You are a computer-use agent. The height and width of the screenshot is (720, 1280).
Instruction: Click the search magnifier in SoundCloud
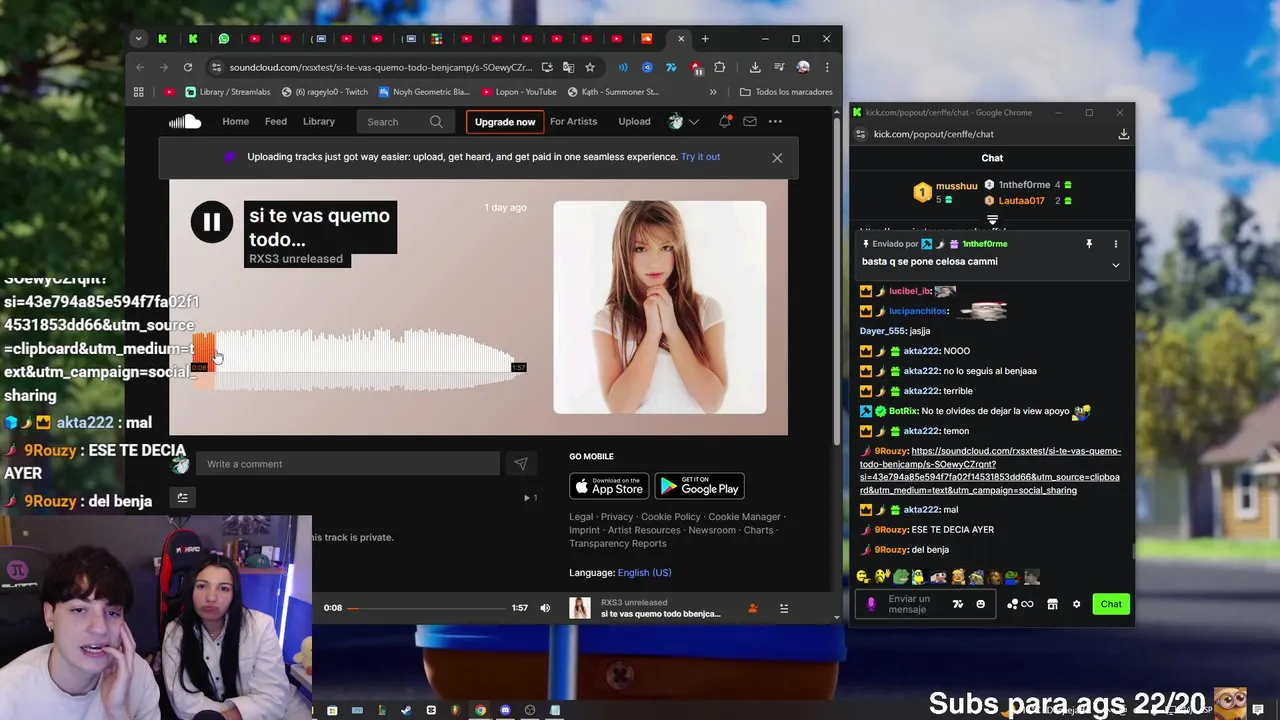(436, 122)
